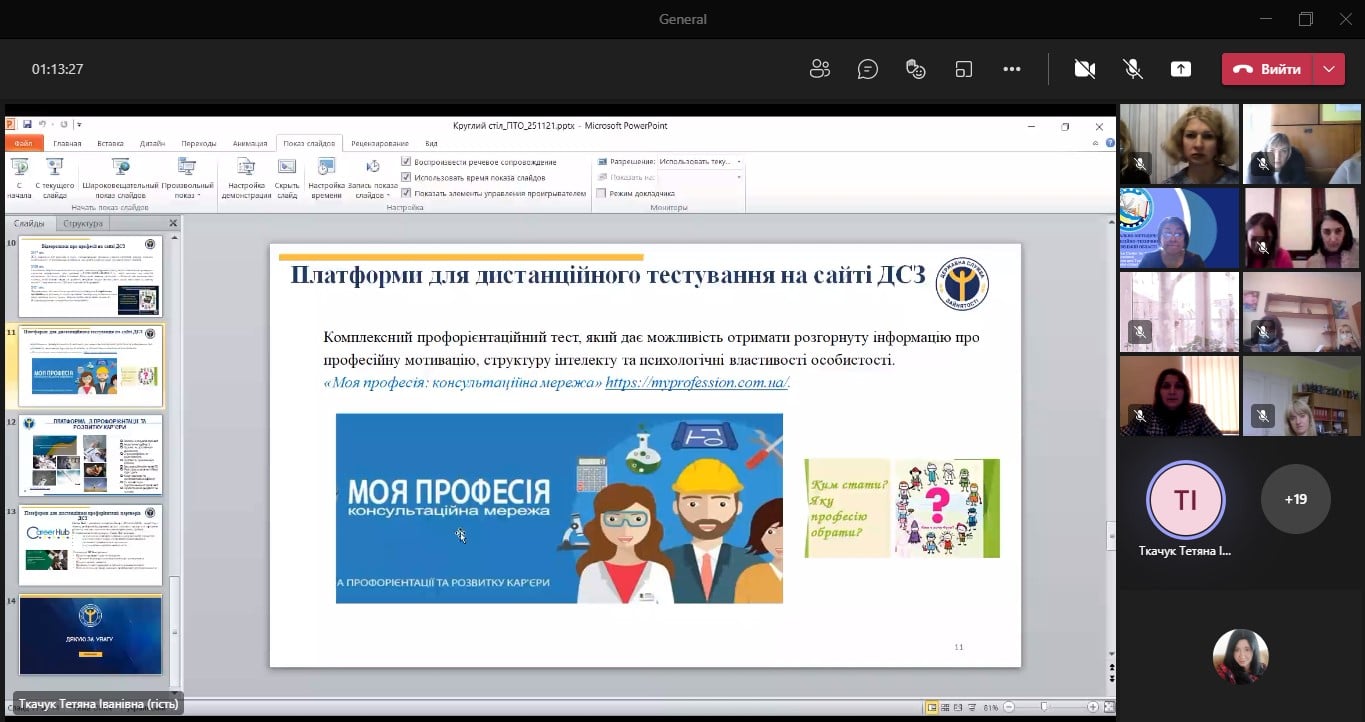This screenshot has height=722, width=1365.
Task: Toggle Использовать время показа слайдов checkbox
Action: (x=406, y=177)
